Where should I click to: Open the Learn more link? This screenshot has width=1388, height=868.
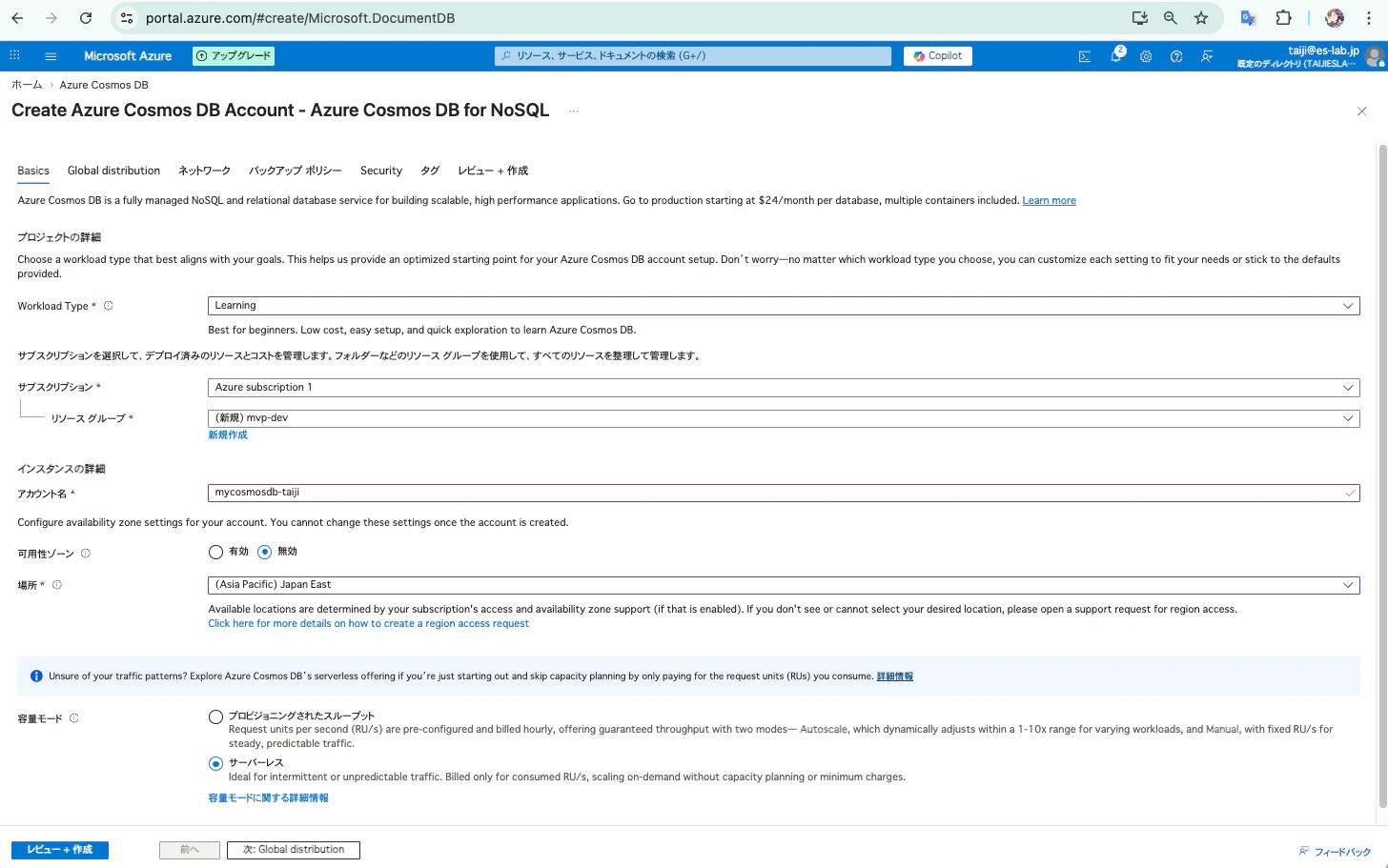(1049, 201)
